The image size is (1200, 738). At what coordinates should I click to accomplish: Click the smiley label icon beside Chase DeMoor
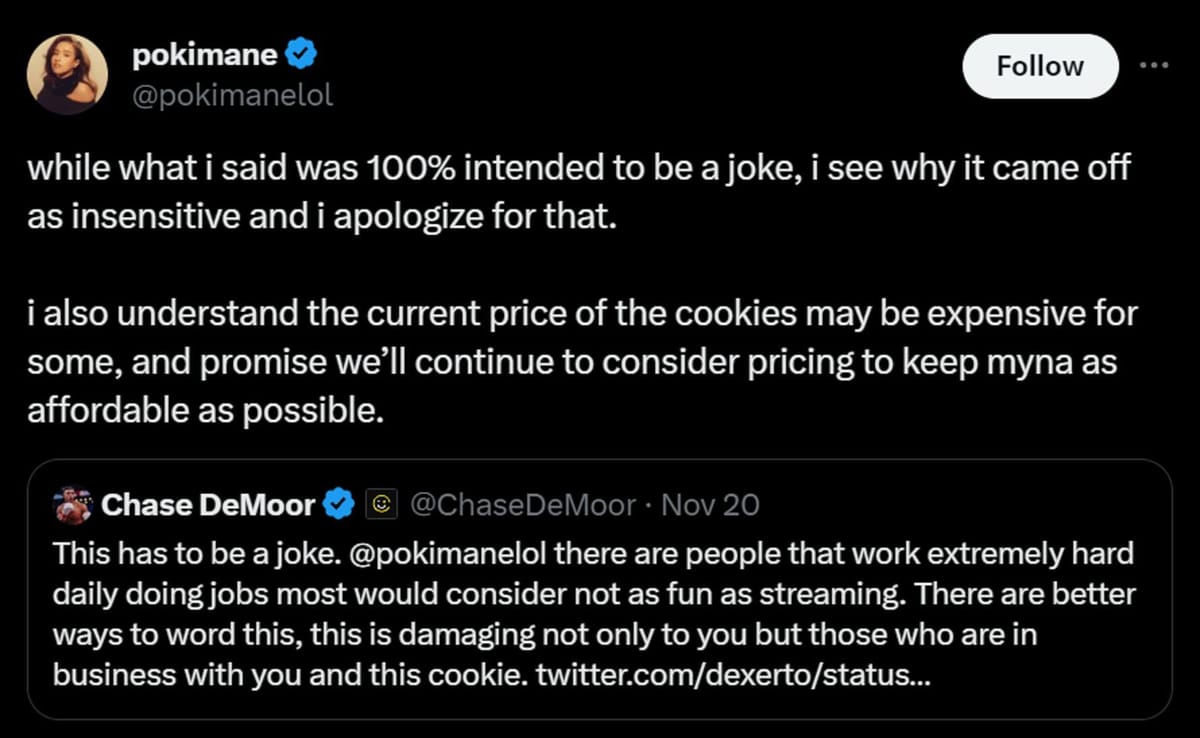click(381, 504)
